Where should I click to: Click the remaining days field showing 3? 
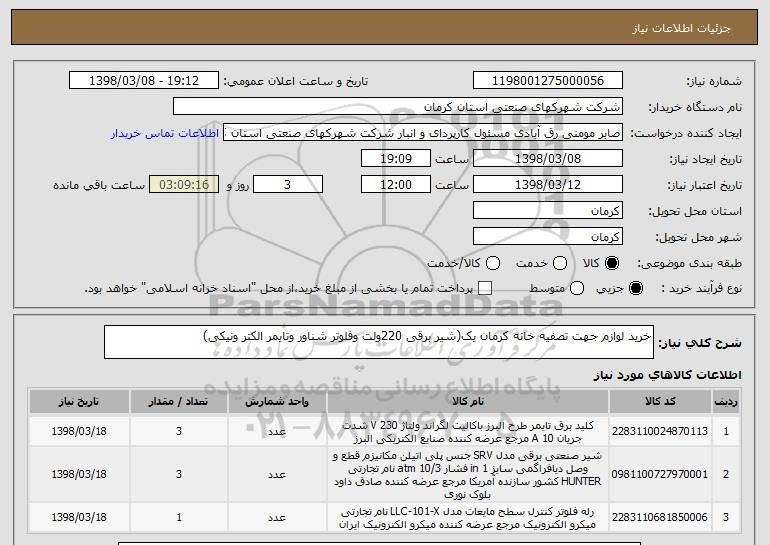tap(288, 185)
